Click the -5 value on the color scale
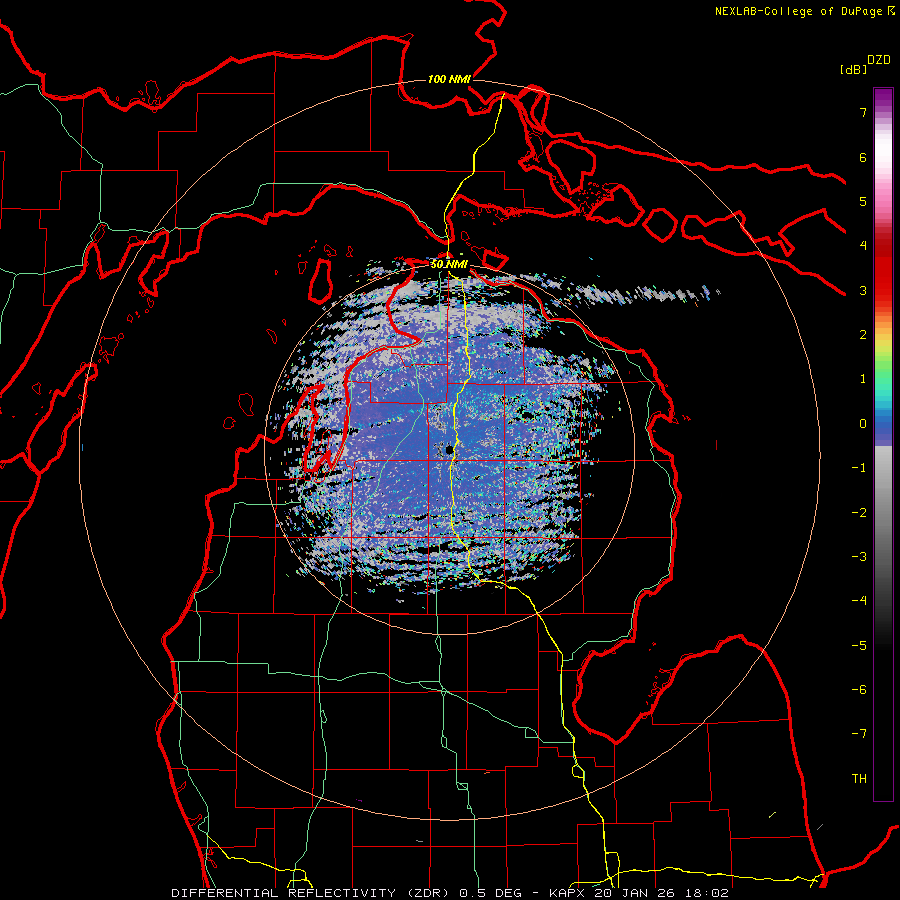 [x=859, y=646]
